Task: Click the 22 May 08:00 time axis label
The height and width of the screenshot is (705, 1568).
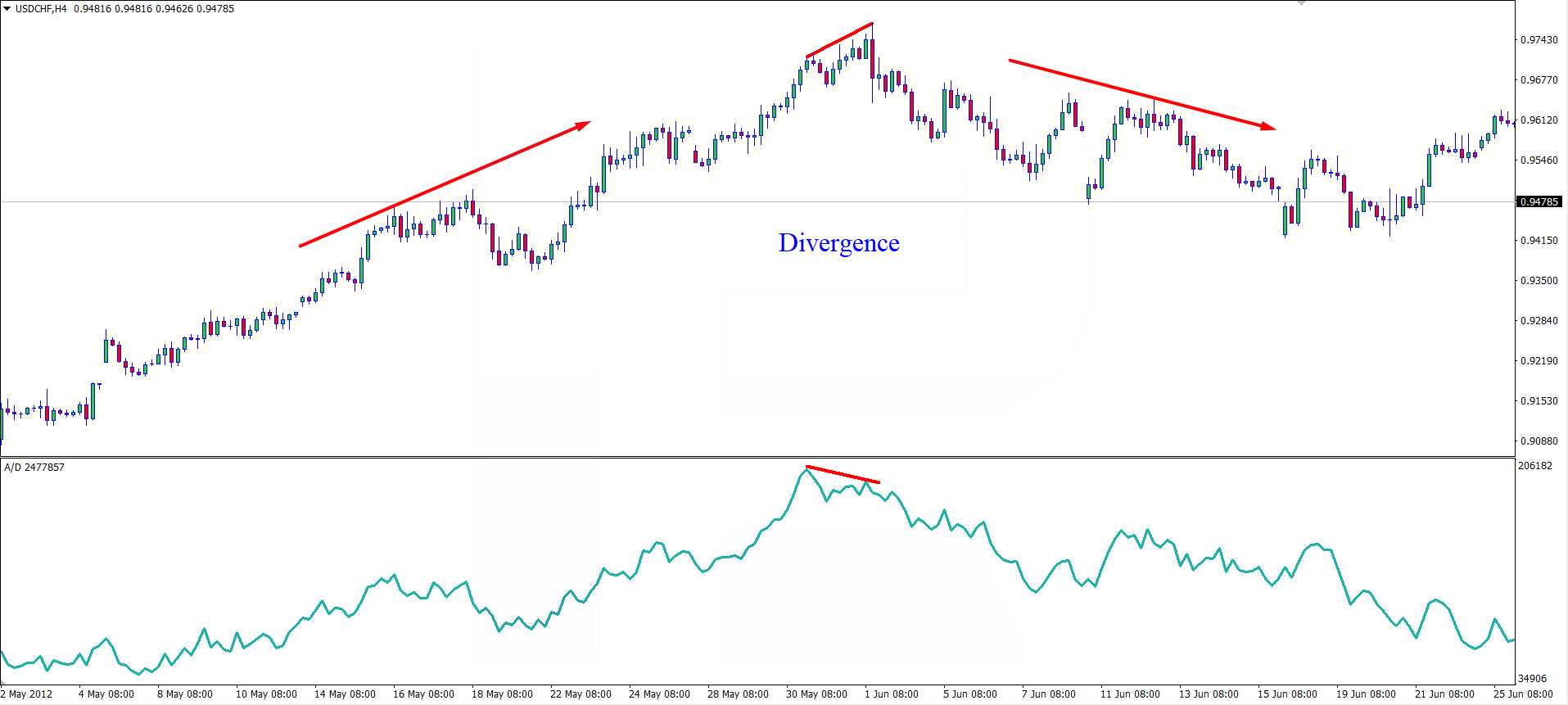Action: click(580, 694)
